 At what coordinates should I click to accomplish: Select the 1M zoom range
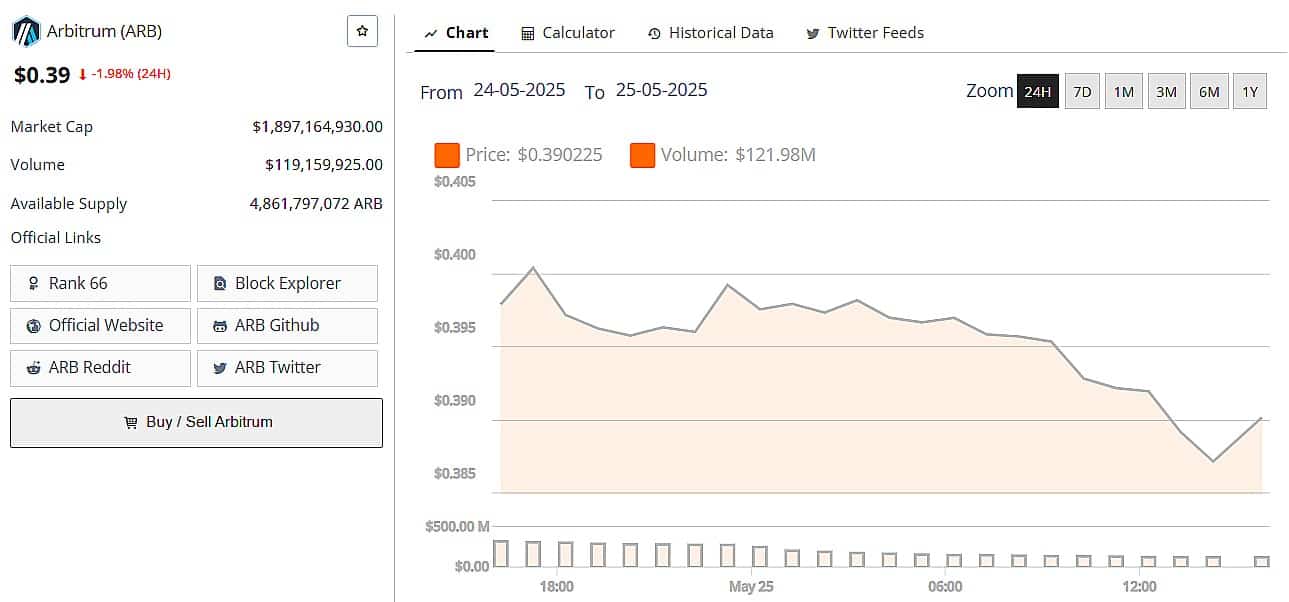click(1124, 91)
